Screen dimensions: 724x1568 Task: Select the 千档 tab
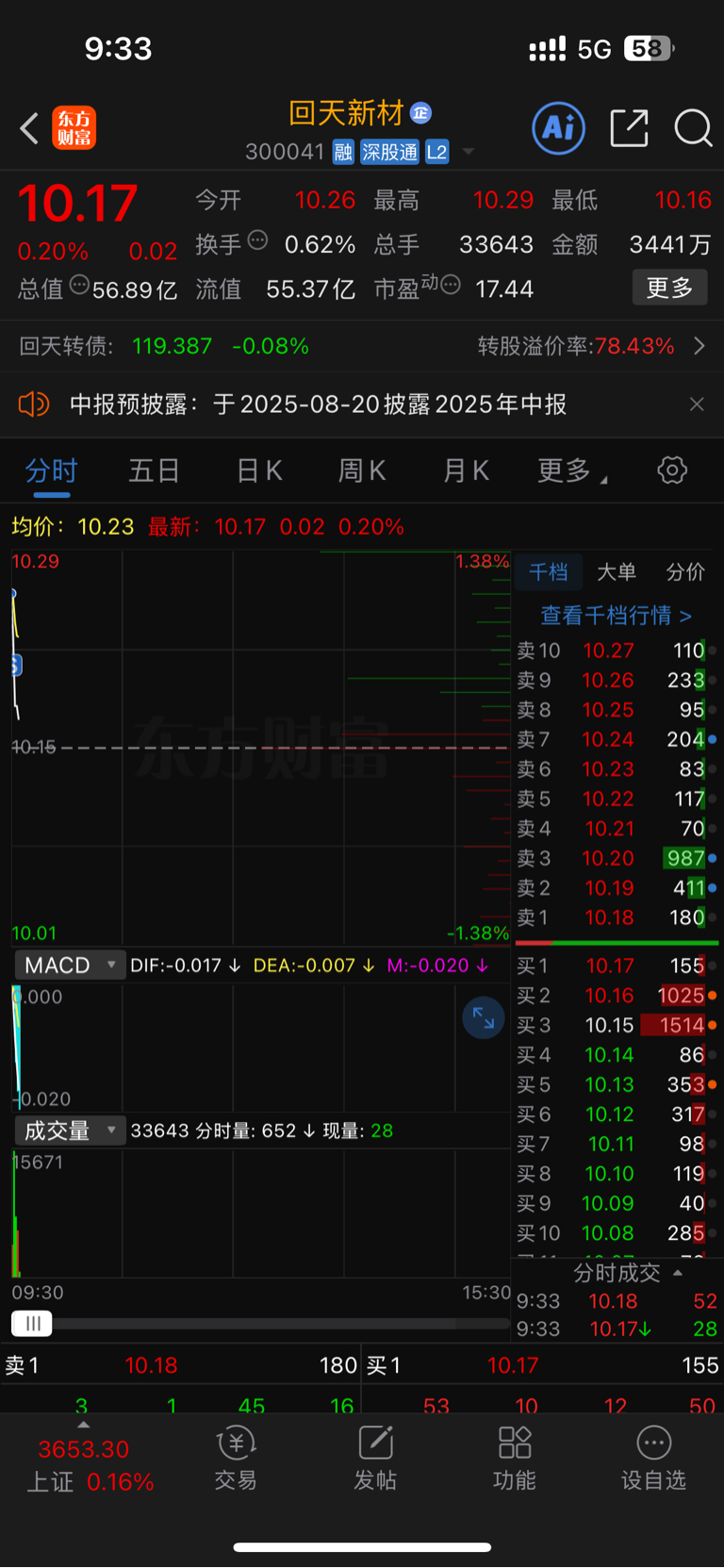549,572
